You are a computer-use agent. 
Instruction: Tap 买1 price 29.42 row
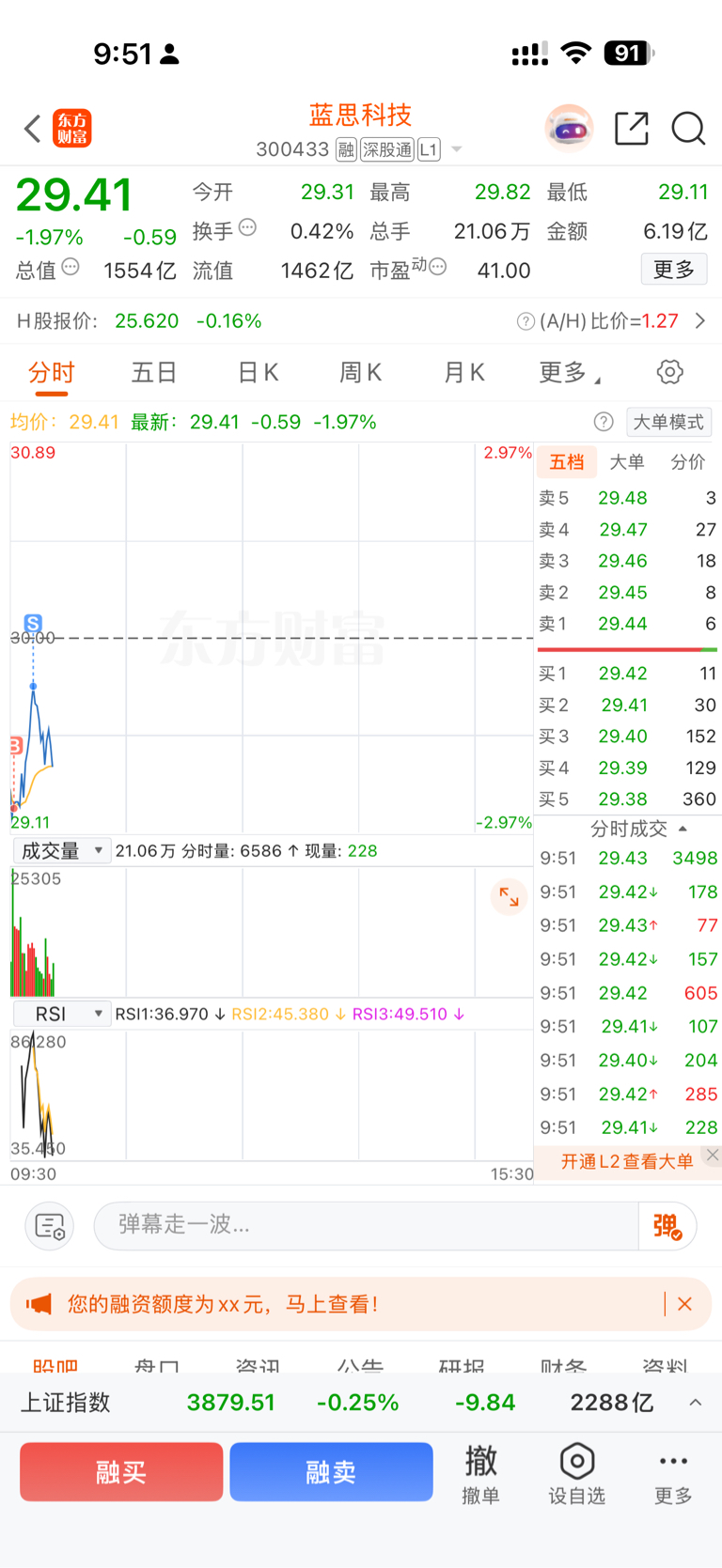[x=627, y=674]
